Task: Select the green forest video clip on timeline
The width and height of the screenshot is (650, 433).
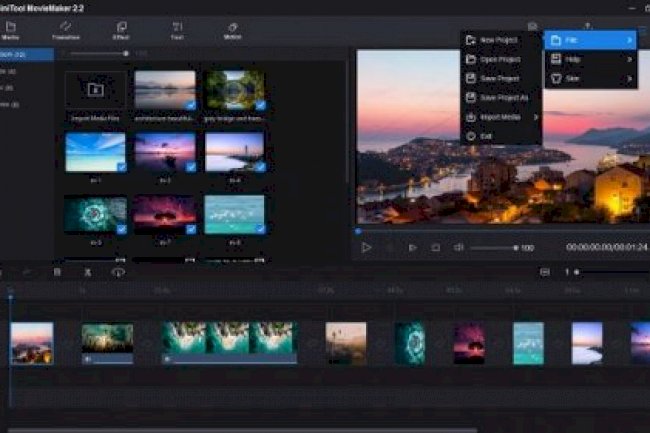Action: point(107,343)
